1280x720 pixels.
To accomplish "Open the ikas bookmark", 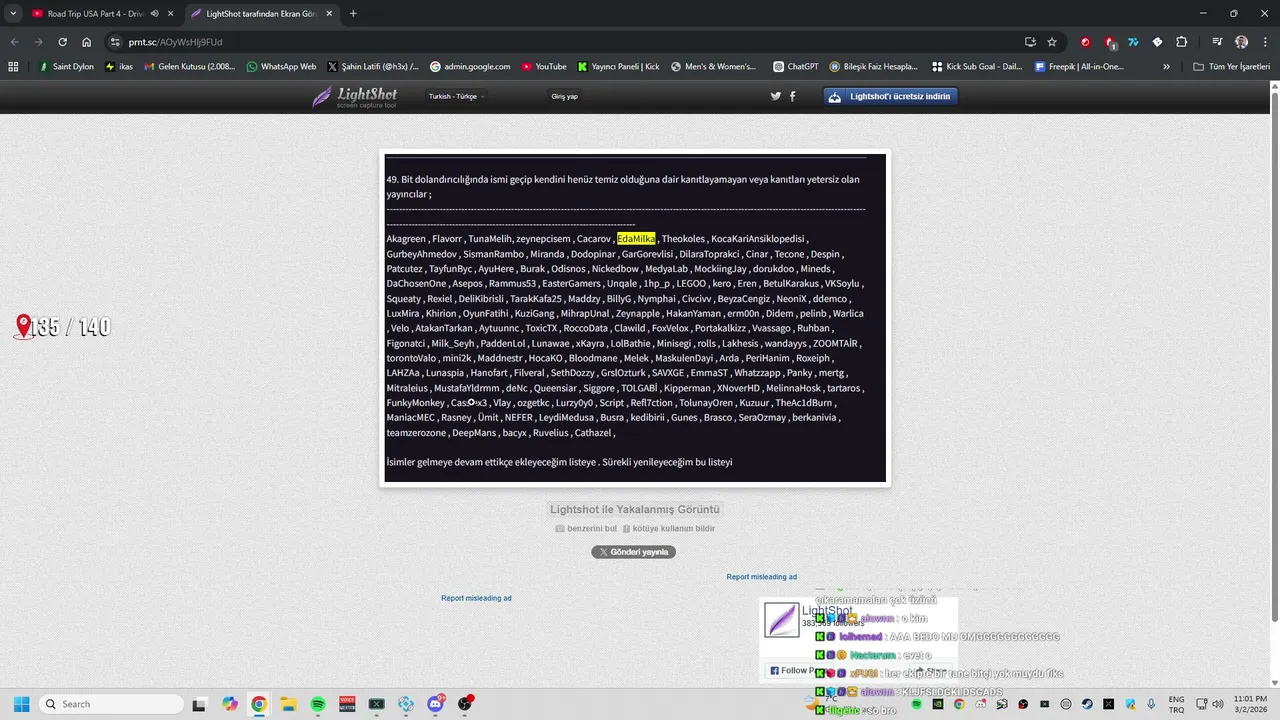I will click(x=119, y=67).
